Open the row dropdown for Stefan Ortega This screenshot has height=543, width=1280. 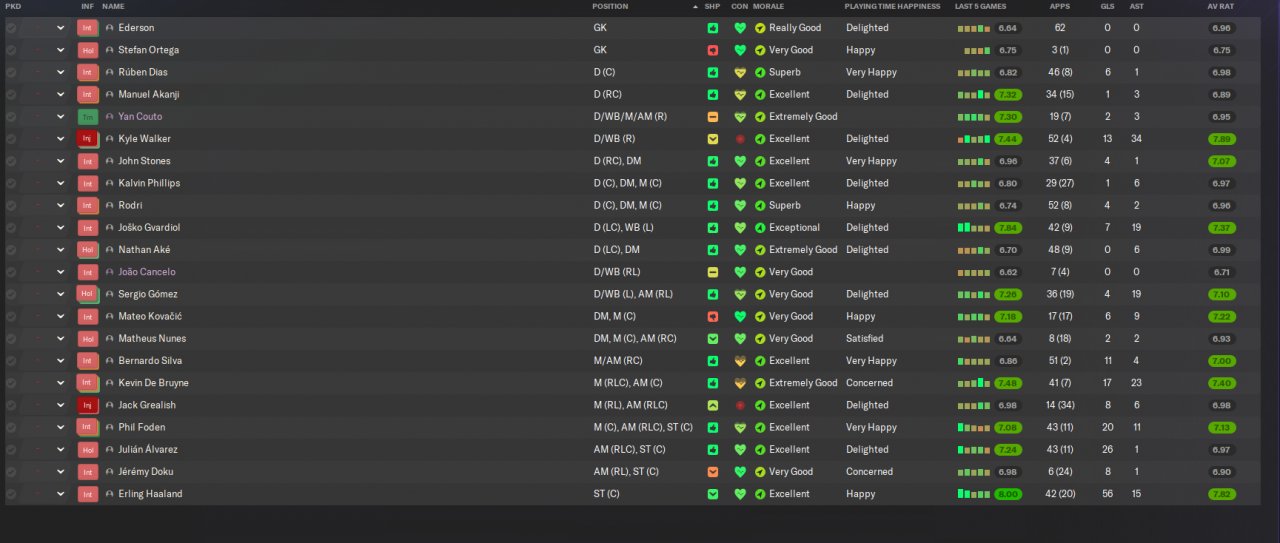tap(60, 50)
